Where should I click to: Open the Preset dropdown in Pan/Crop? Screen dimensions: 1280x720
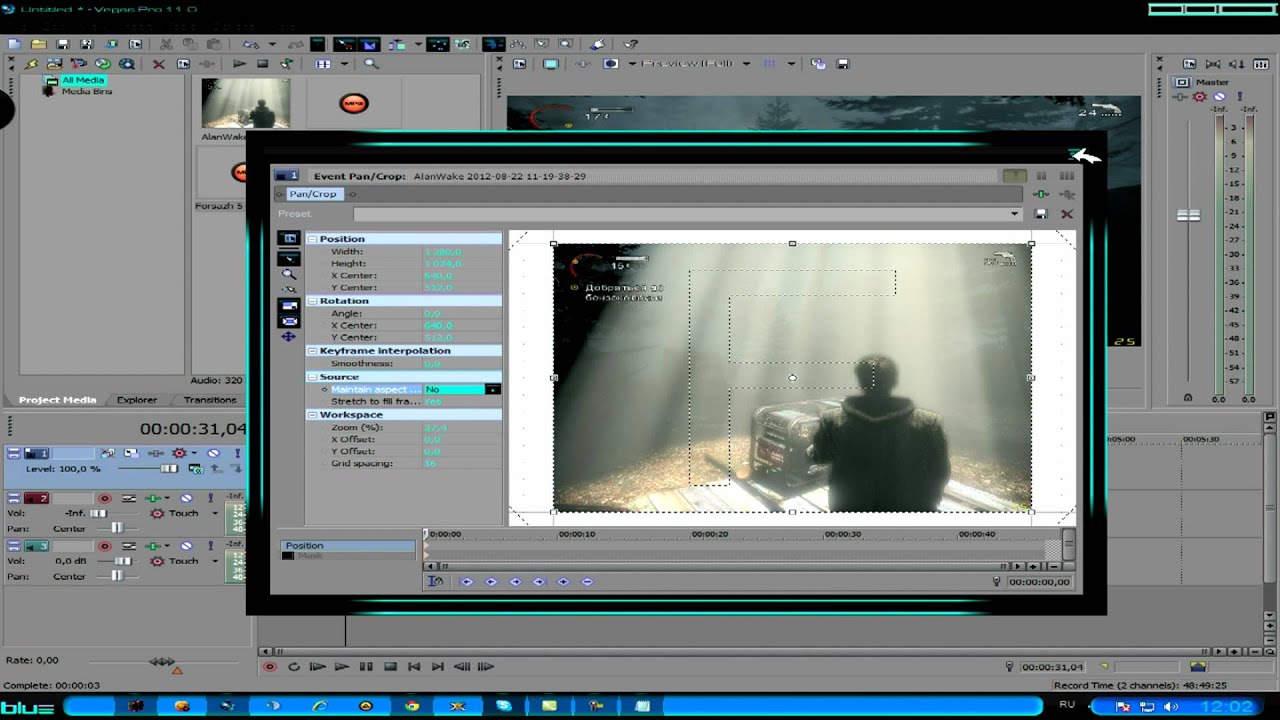(x=1014, y=214)
